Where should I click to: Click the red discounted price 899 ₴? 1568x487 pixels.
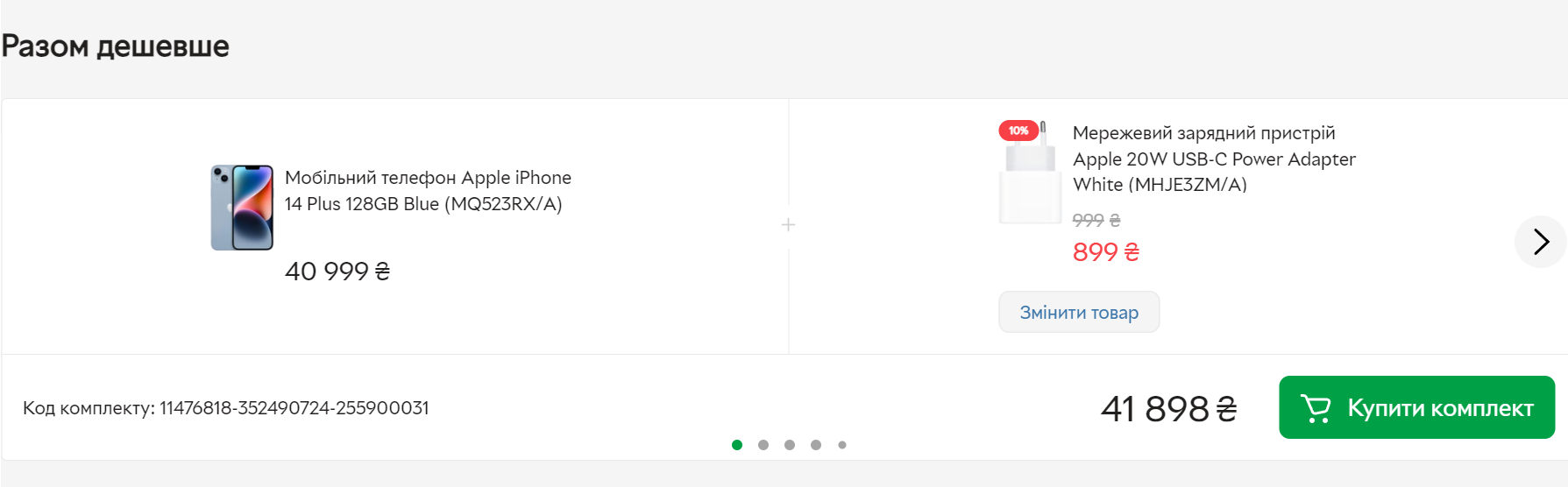tap(1105, 252)
